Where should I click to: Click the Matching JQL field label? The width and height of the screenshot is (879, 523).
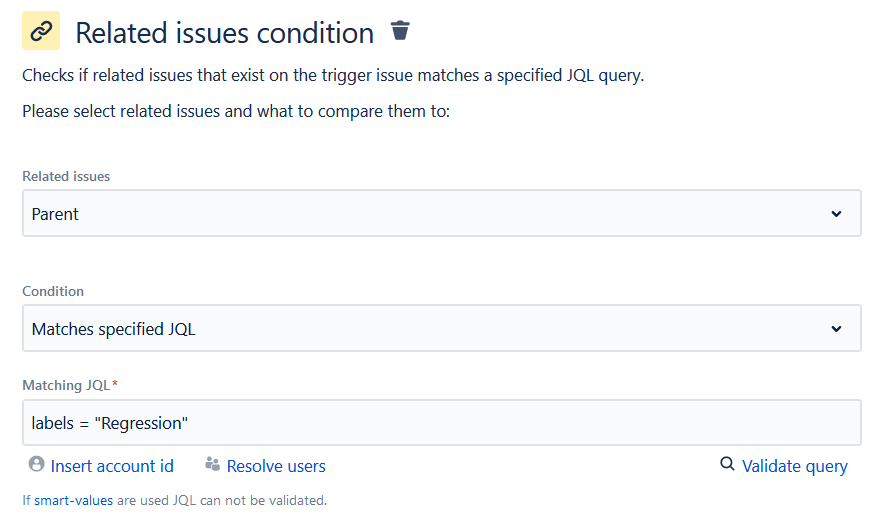pyautogui.click(x=67, y=385)
